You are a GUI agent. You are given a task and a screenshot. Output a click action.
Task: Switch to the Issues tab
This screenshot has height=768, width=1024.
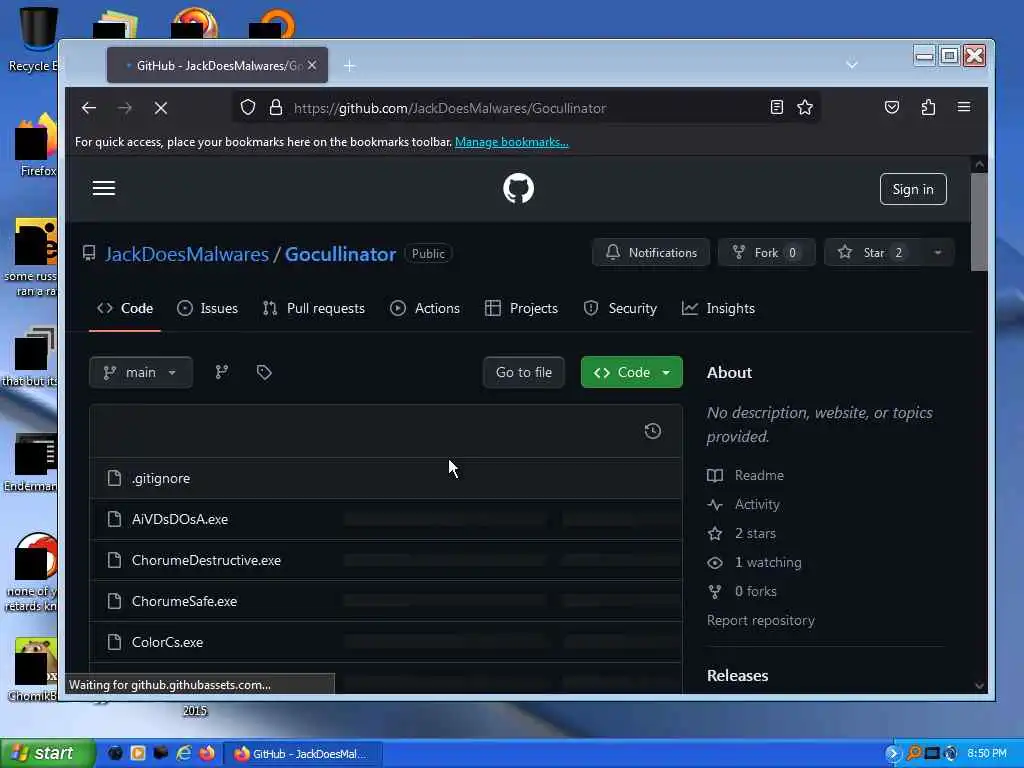pos(208,308)
